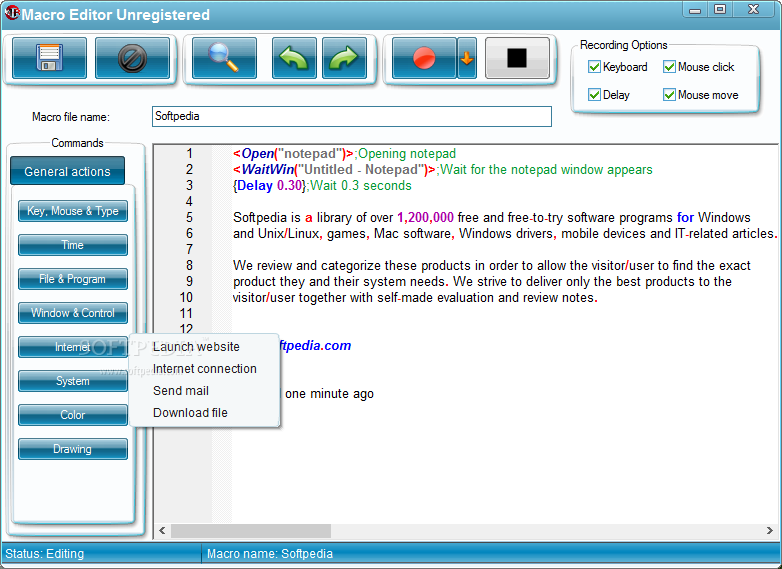Viewport: 782px width, 569px height.
Task: Click 'Wait 0.3 seconds' comment
Action: click(x=361, y=186)
